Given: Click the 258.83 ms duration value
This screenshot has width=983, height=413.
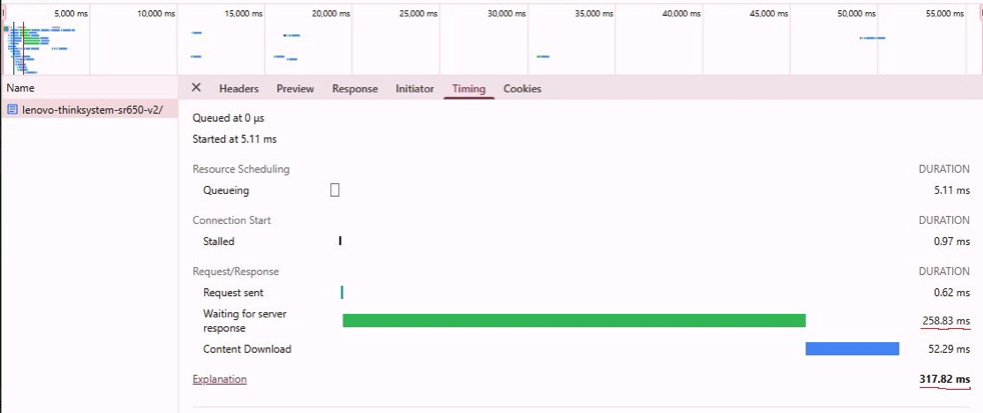Looking at the screenshot, I should pyautogui.click(x=945, y=320).
